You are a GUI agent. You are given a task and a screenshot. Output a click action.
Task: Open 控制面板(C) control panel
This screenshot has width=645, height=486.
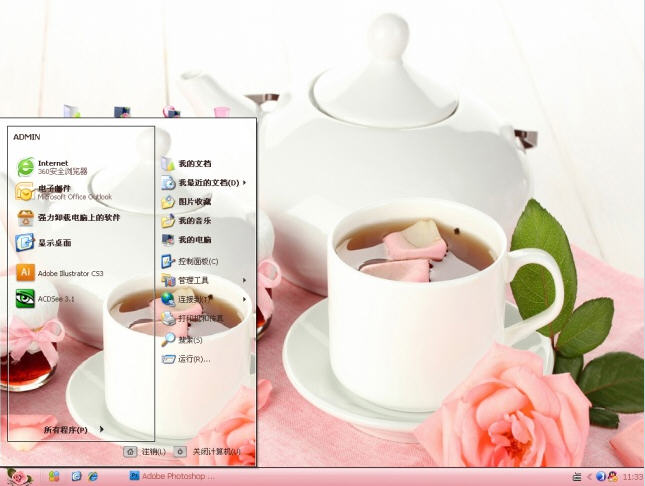coord(190,261)
